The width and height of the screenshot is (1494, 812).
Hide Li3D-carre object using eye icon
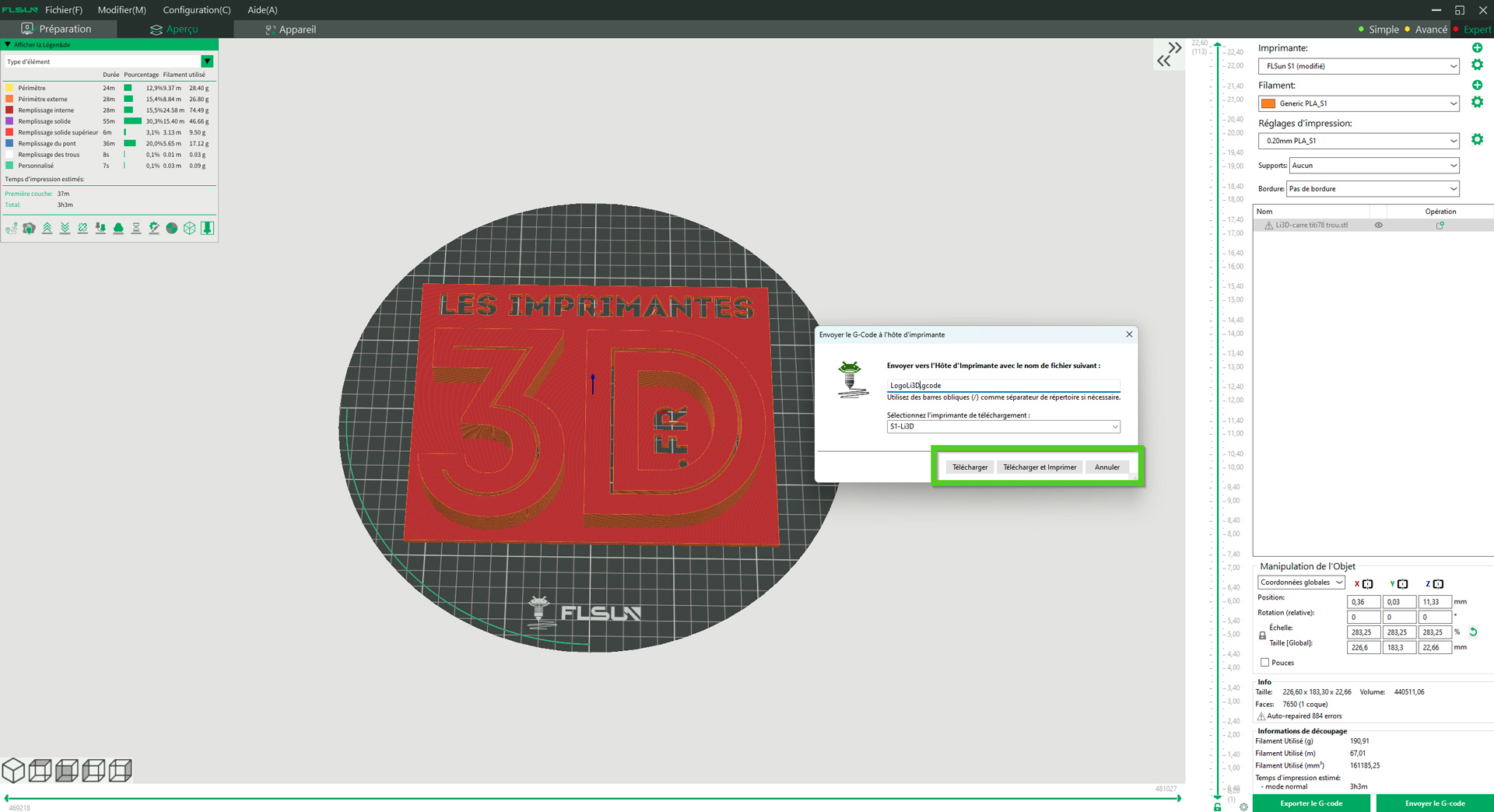1378,226
